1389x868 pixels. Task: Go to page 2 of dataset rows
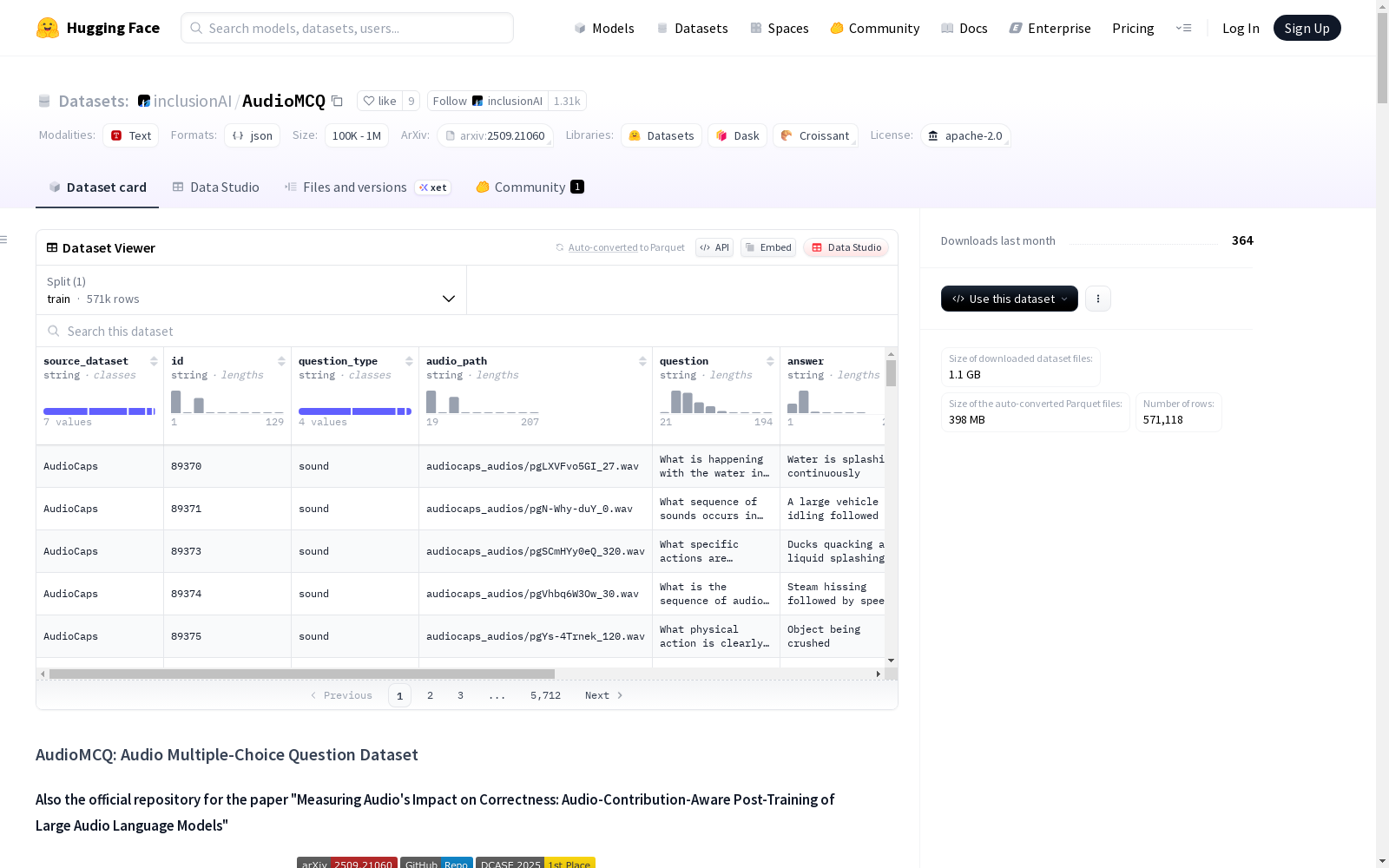[430, 695]
